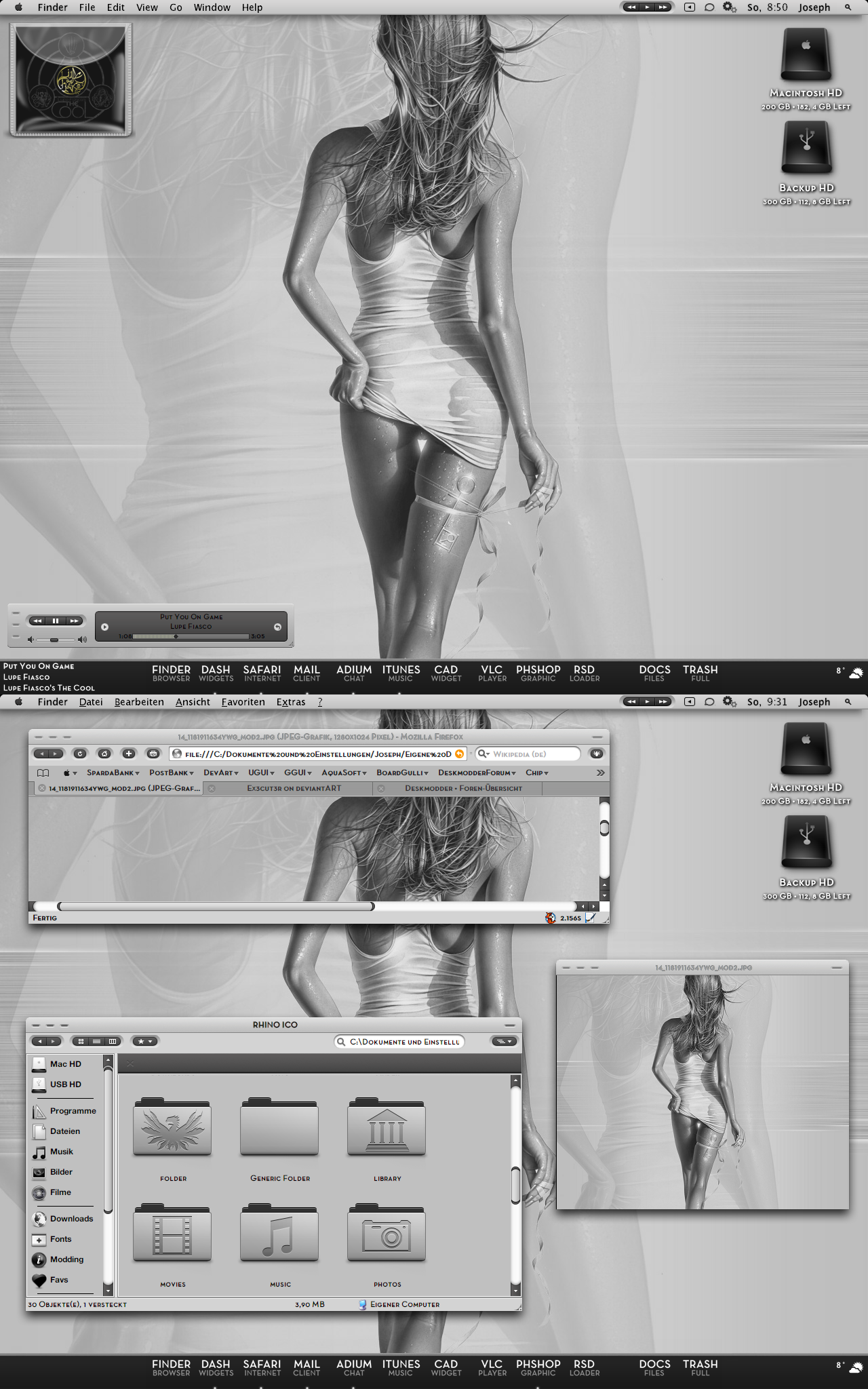
Task: Click the file:/// address field in Firefox
Action: click(318, 754)
